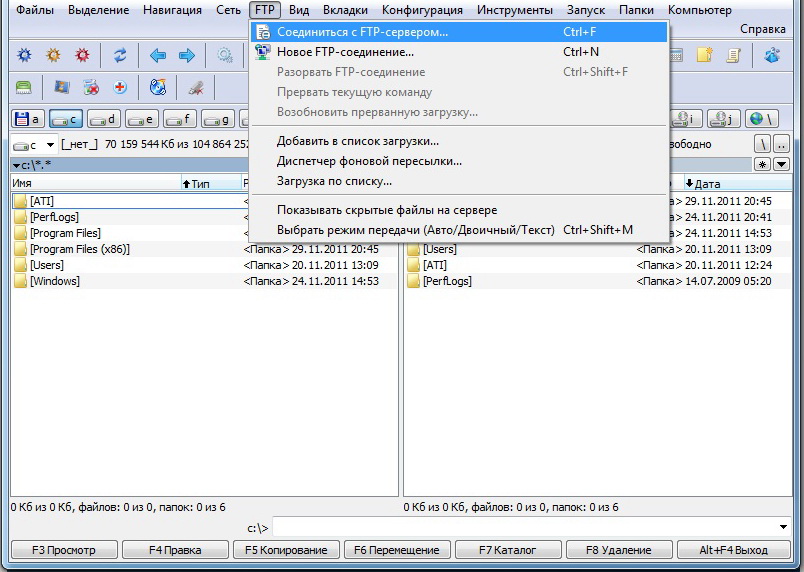Select floppy drive a button

point(27,119)
